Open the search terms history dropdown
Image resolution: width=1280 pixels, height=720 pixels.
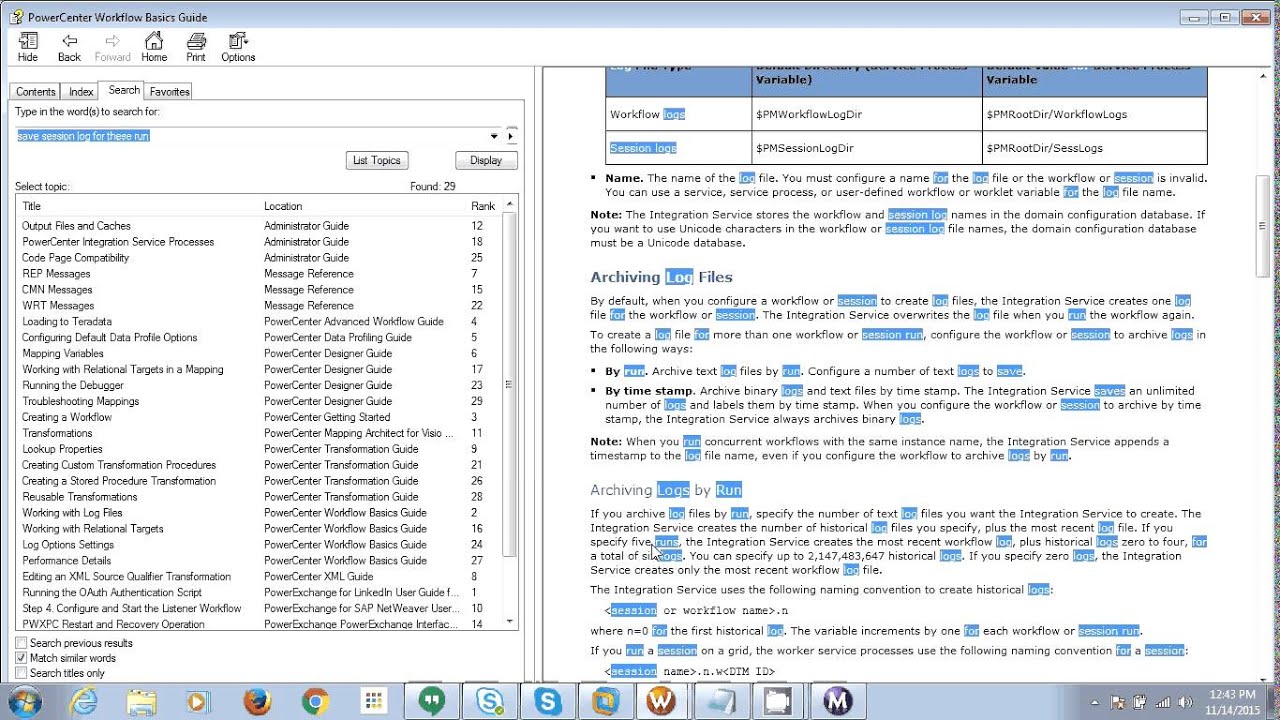point(494,136)
